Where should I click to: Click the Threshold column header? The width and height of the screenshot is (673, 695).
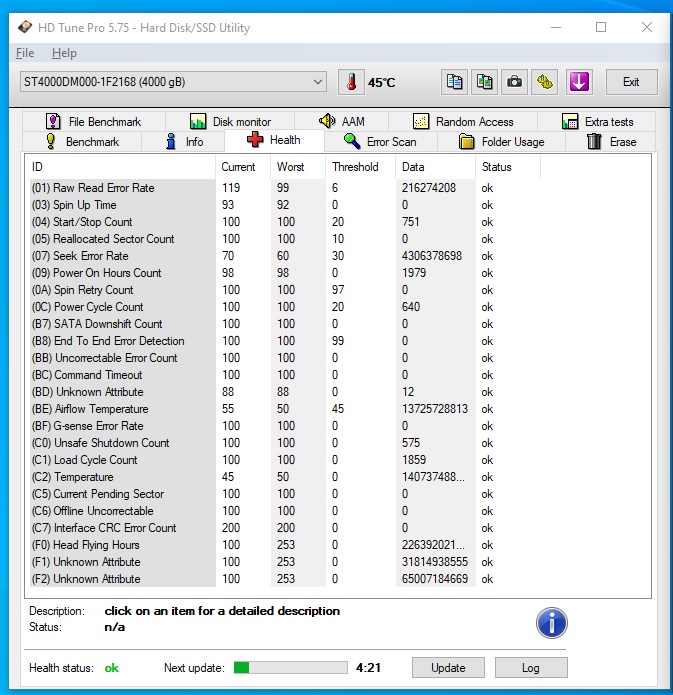click(355, 167)
